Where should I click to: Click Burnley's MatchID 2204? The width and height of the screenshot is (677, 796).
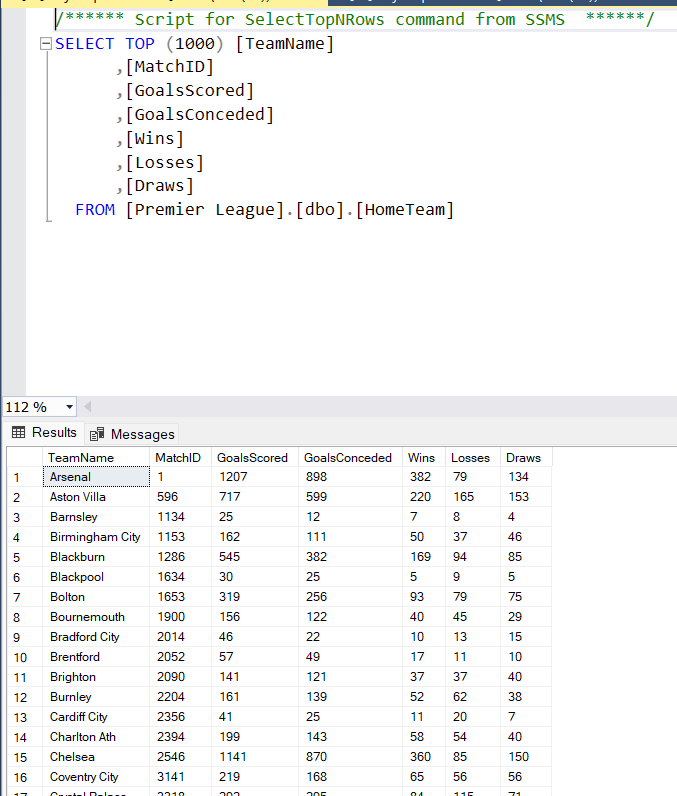click(180, 696)
